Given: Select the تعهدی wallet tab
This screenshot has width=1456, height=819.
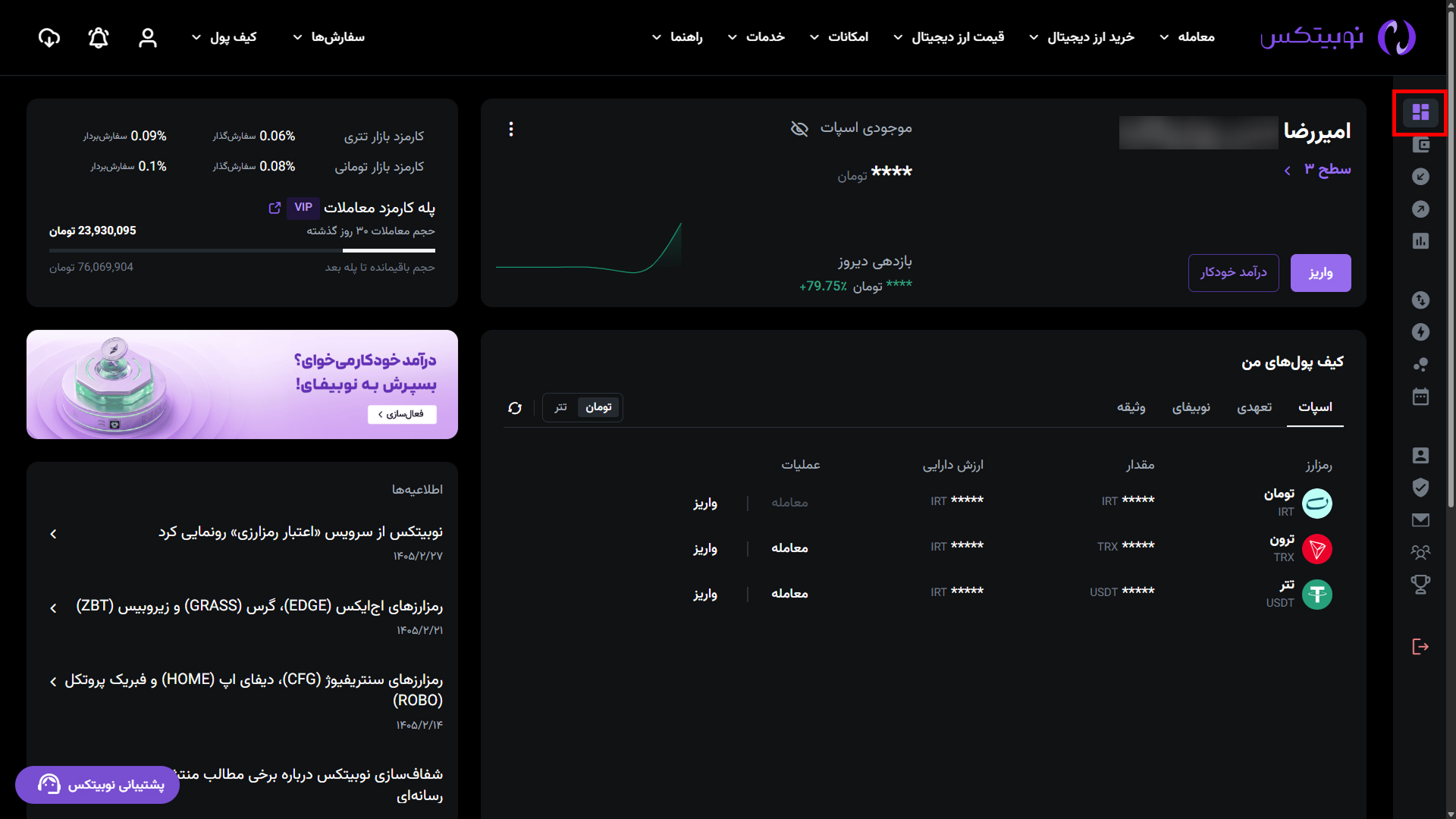Looking at the screenshot, I should coord(1254,408).
